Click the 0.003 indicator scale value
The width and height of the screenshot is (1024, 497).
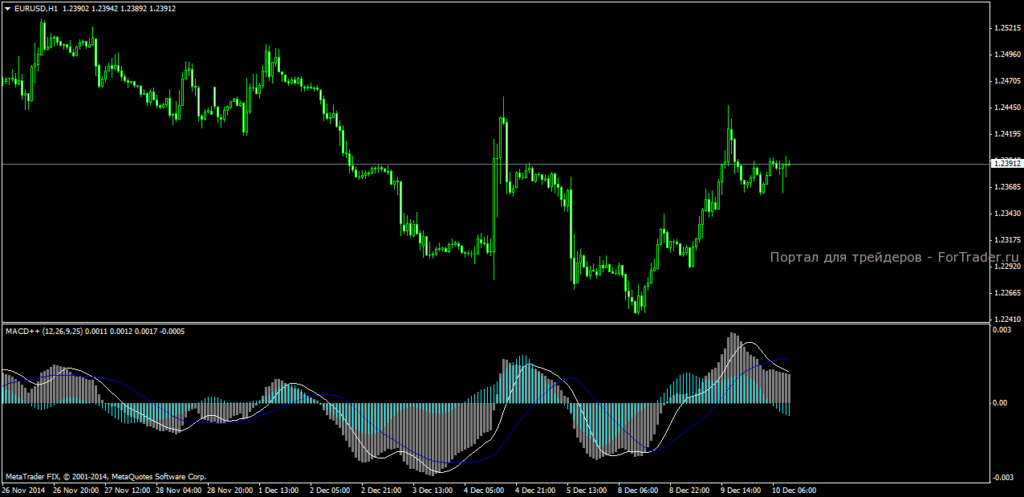1000,329
